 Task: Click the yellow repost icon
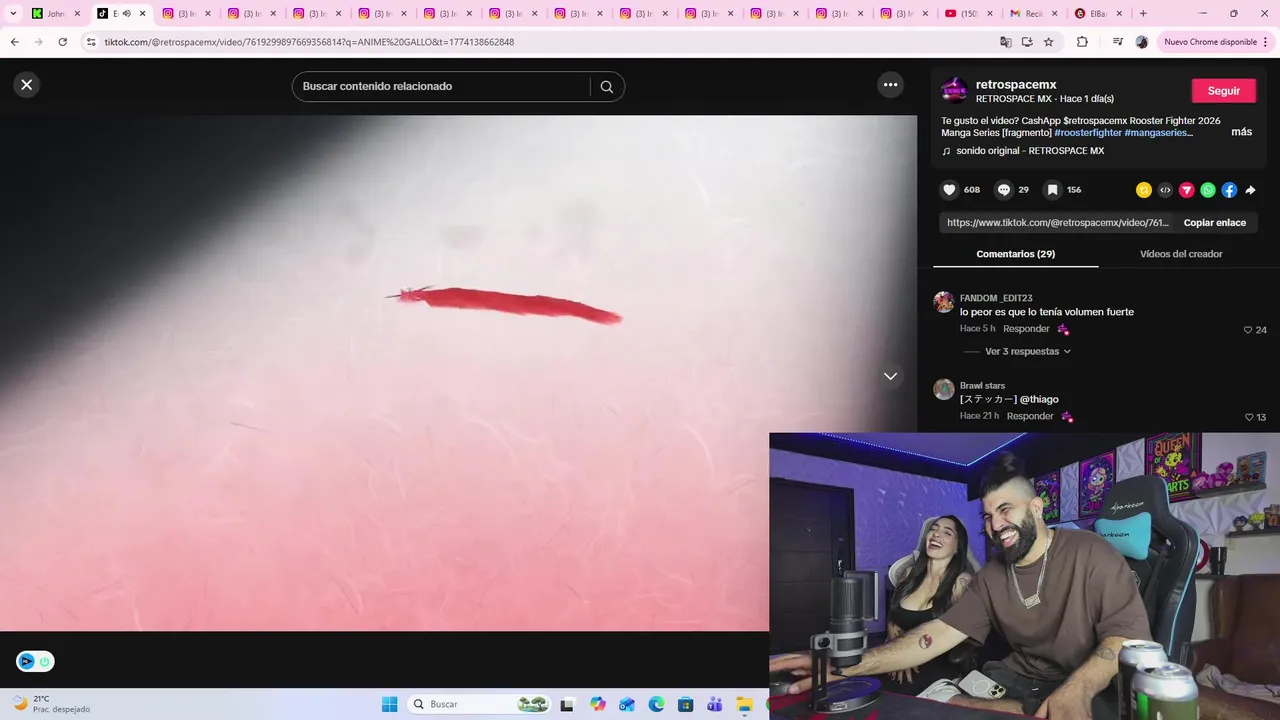(1144, 190)
